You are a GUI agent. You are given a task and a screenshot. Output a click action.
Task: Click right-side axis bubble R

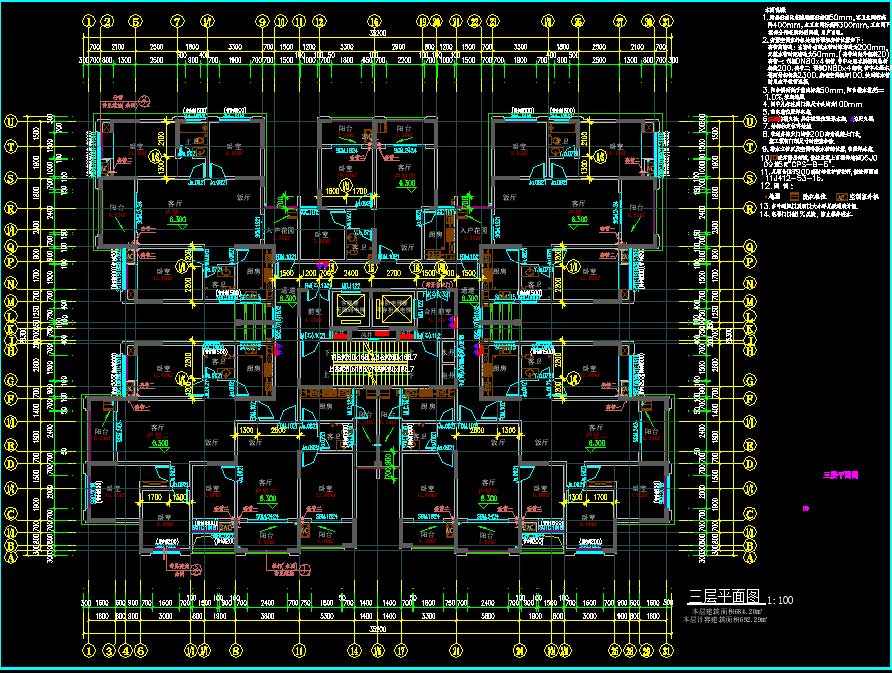click(750, 208)
